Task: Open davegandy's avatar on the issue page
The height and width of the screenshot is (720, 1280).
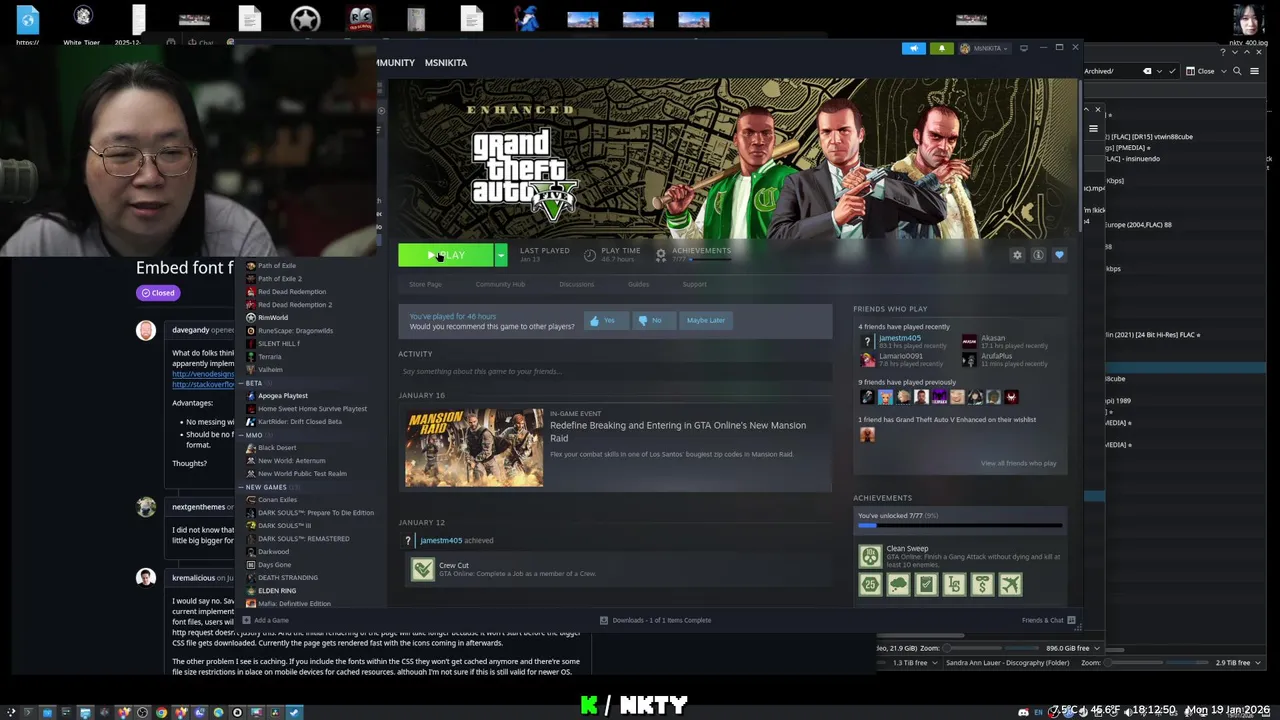Action: 146,331
